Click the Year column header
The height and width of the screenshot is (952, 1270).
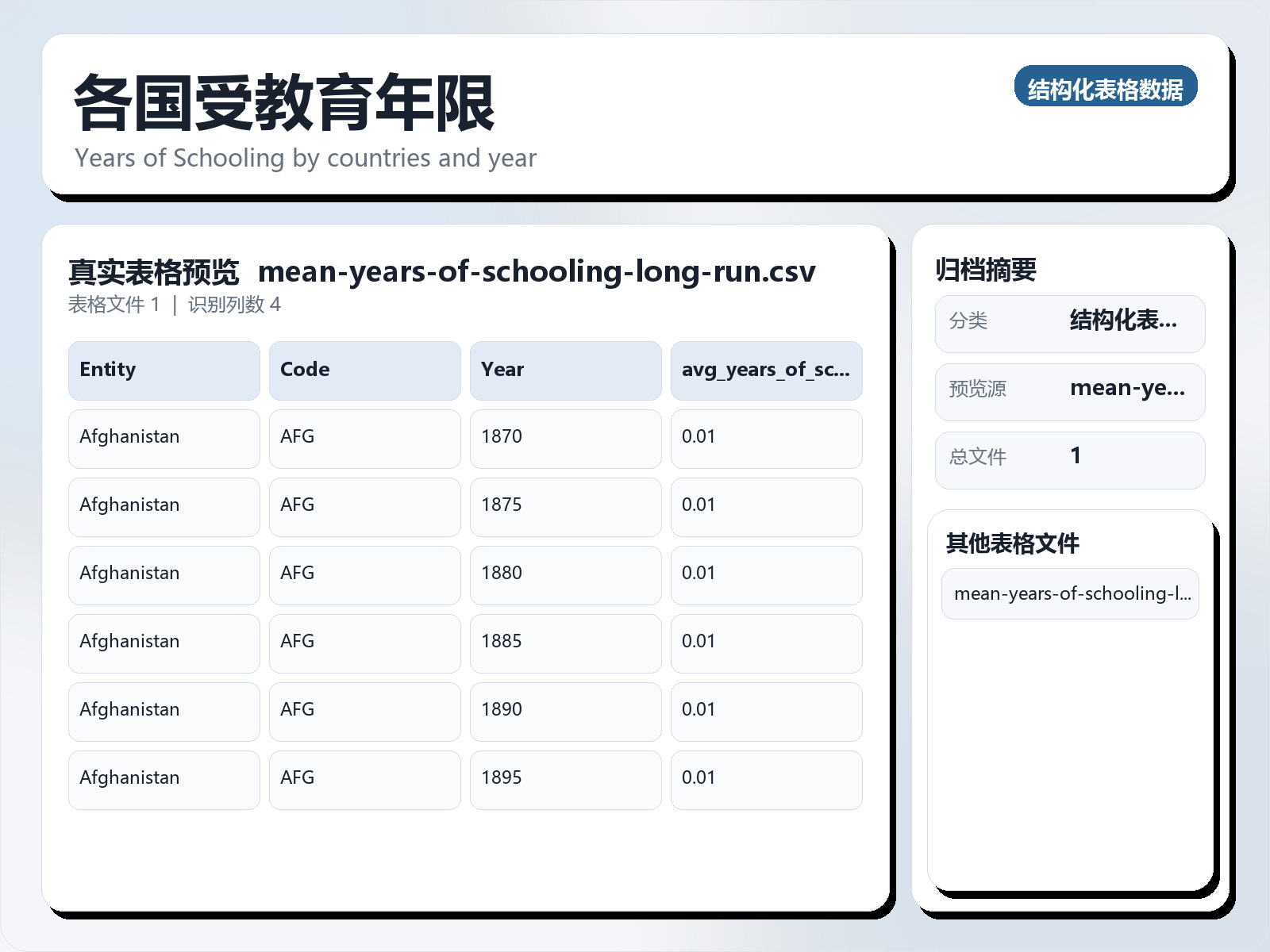click(565, 370)
